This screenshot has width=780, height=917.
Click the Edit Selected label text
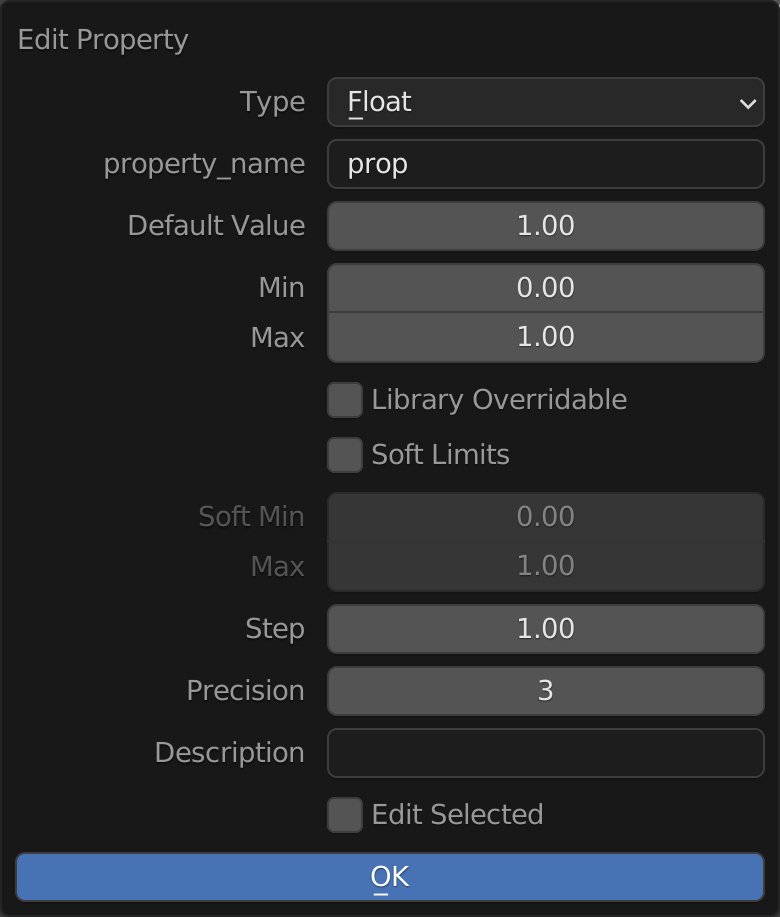click(457, 815)
